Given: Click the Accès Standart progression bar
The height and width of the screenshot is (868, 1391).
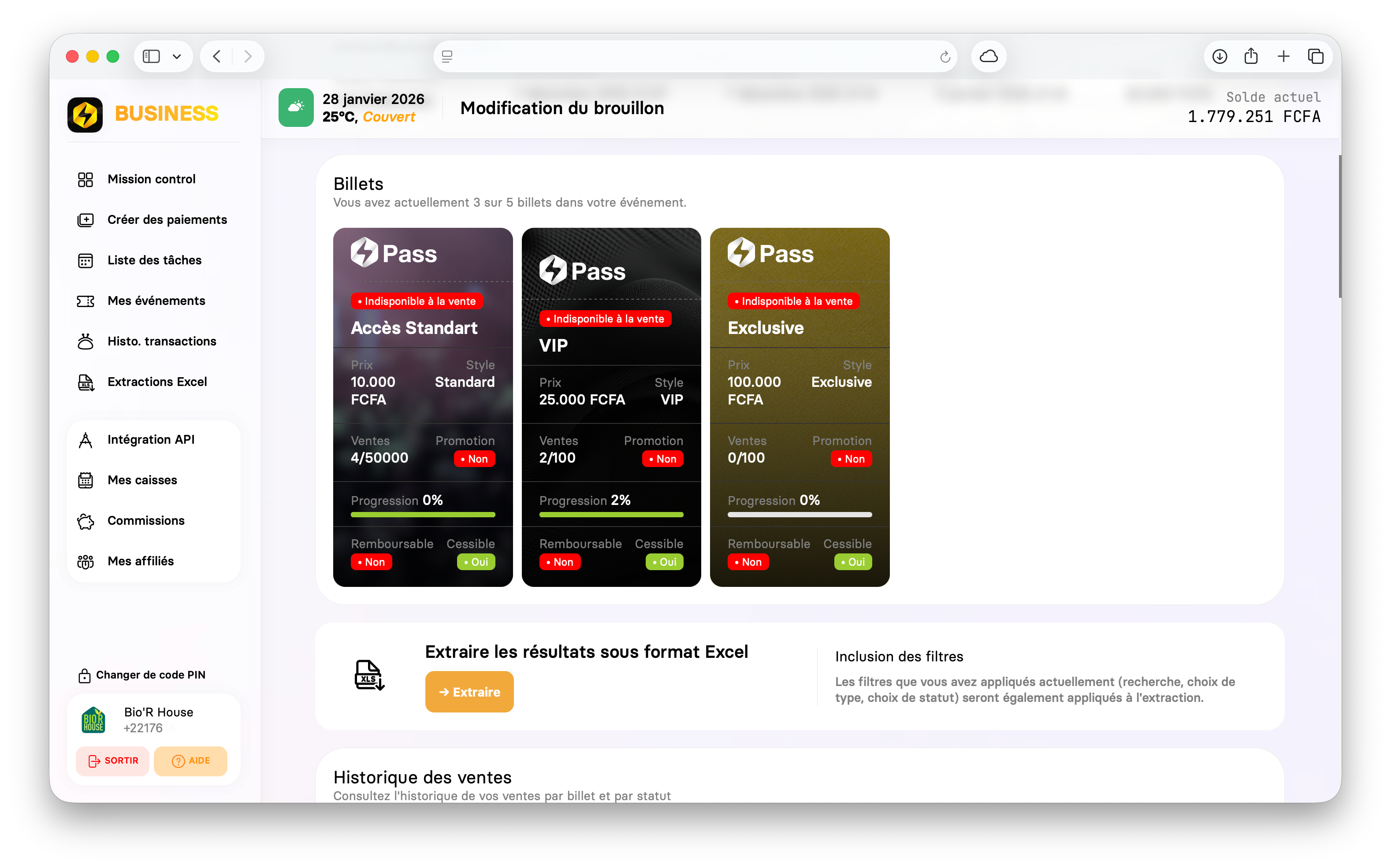Looking at the screenshot, I should (423, 514).
